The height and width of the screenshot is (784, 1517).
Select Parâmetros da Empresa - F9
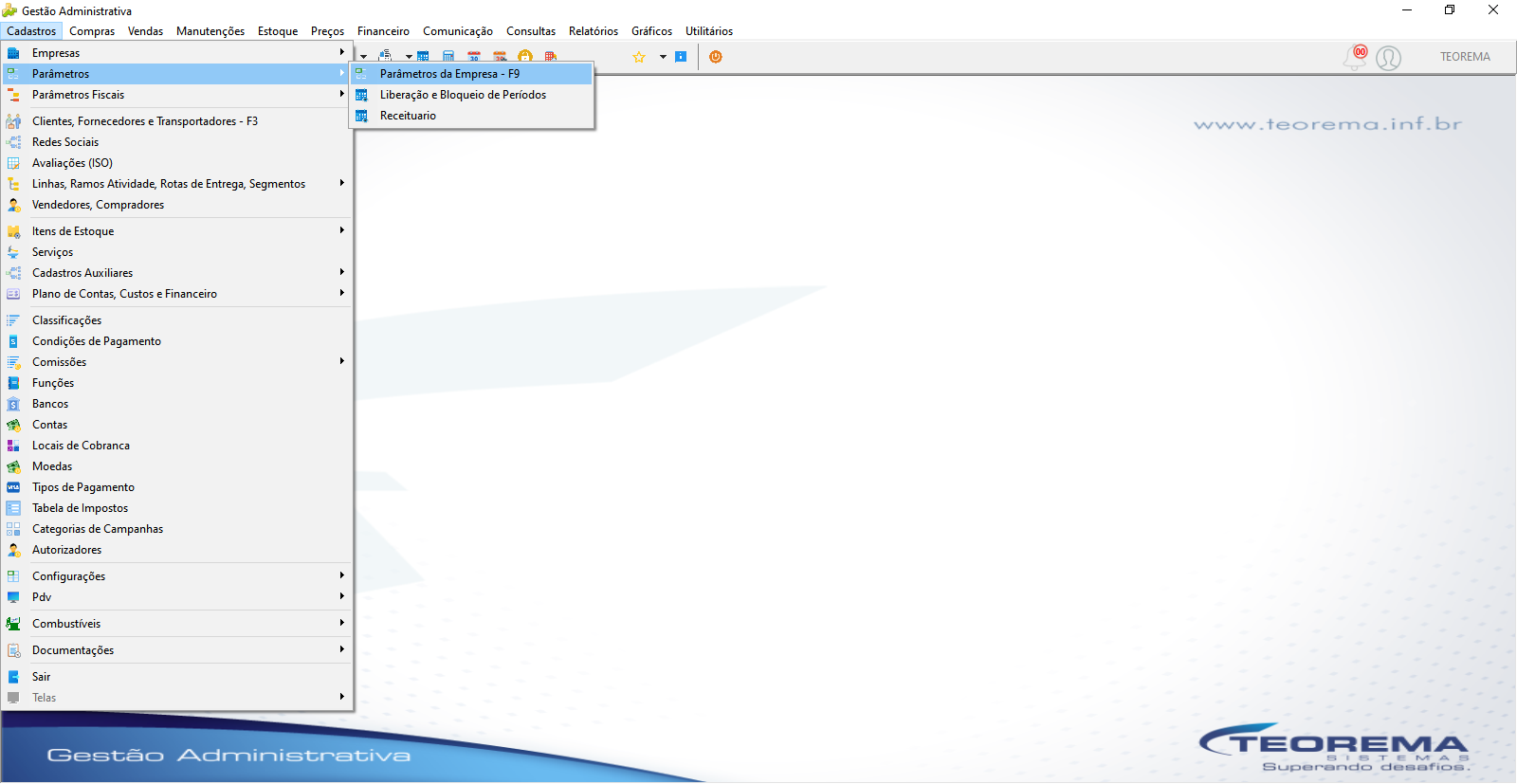(472, 74)
